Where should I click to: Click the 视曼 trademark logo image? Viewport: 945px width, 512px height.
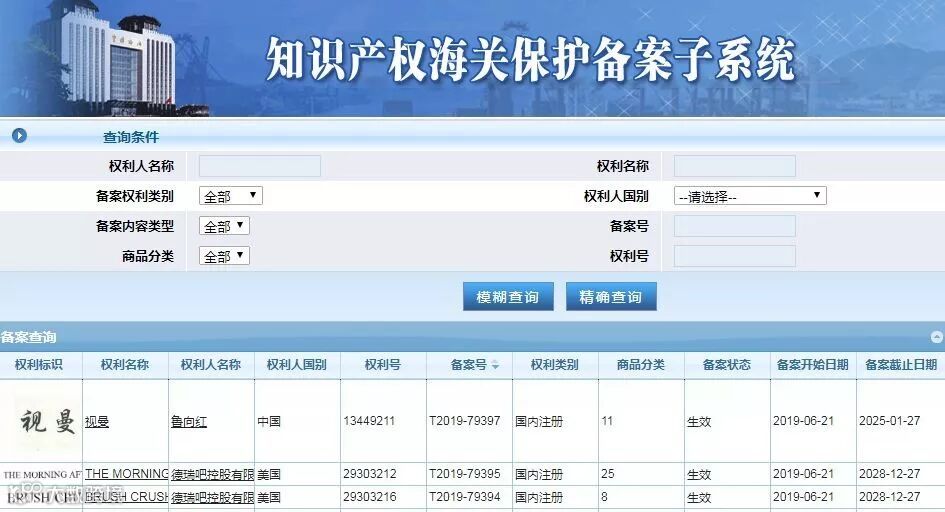click(x=47, y=420)
